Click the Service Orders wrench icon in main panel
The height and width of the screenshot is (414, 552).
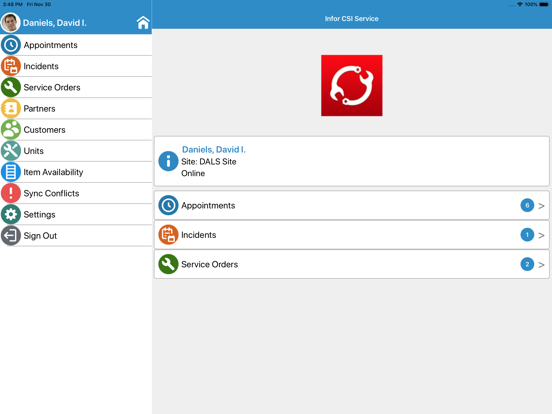coord(168,264)
